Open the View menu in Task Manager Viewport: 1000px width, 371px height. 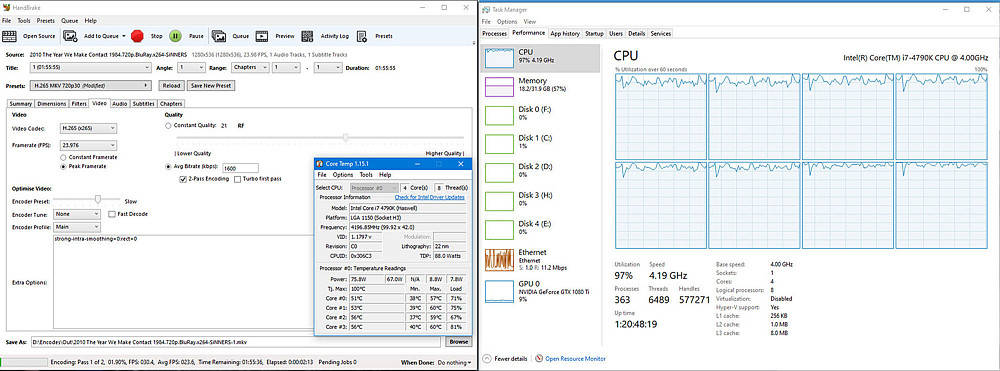(529, 22)
